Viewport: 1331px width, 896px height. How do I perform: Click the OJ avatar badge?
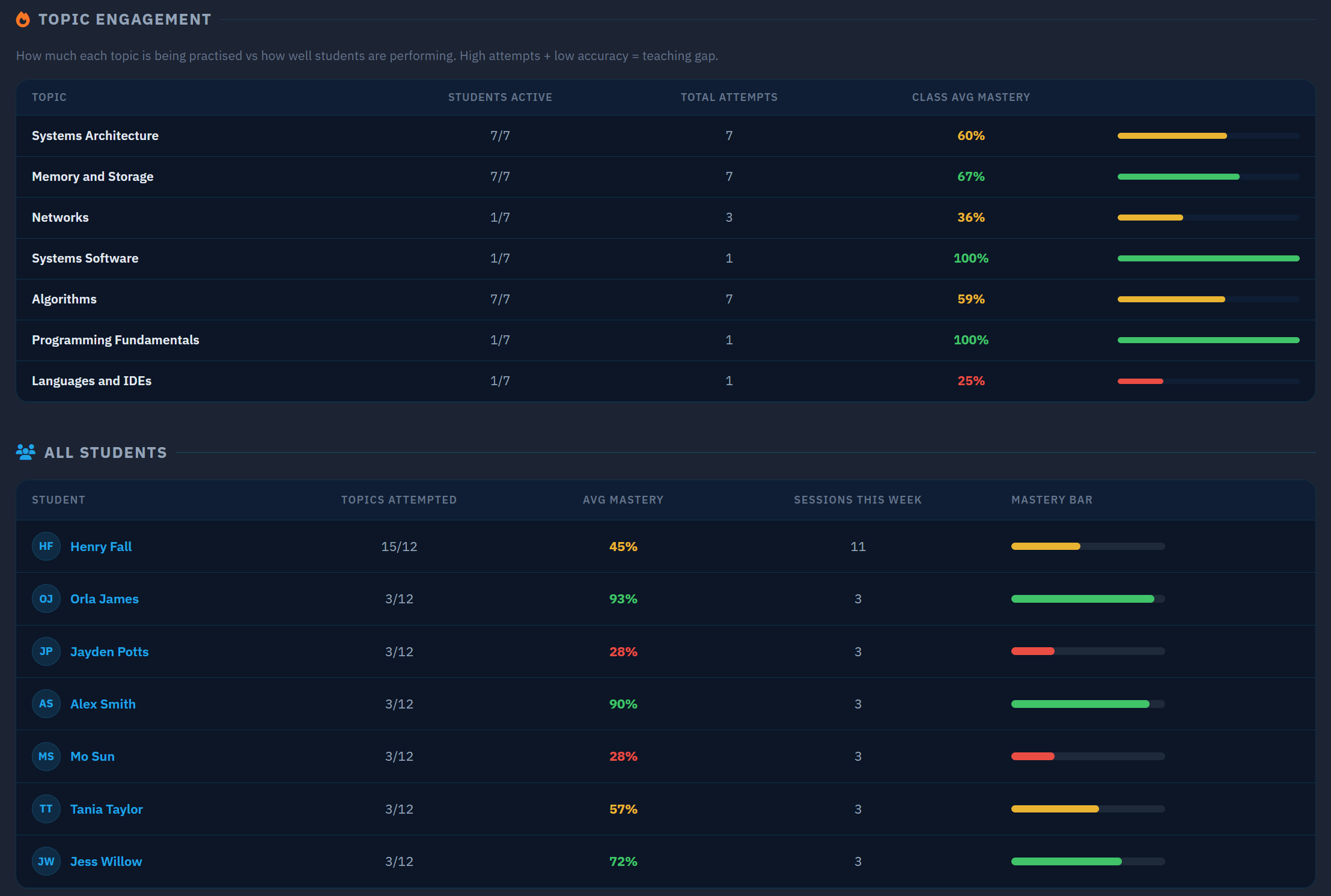[46, 599]
